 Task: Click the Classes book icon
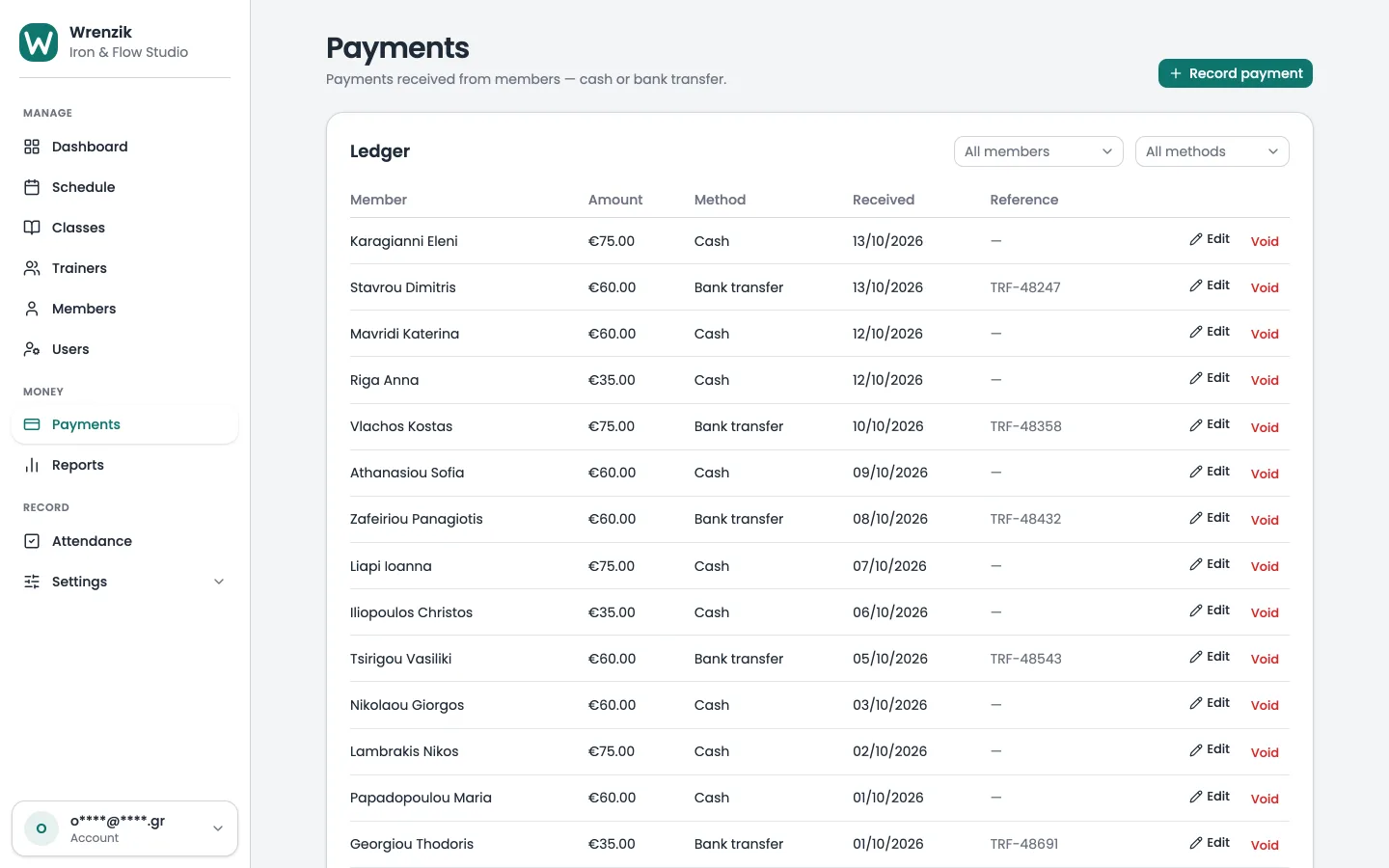32,228
